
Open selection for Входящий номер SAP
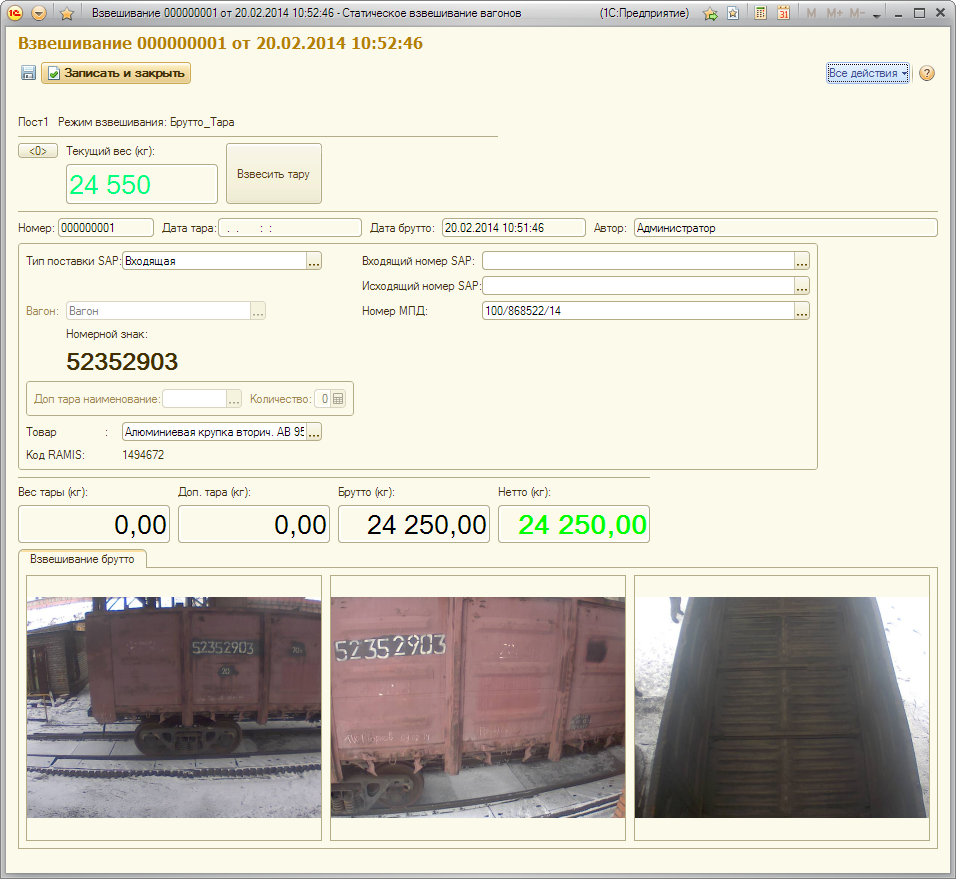click(801, 261)
